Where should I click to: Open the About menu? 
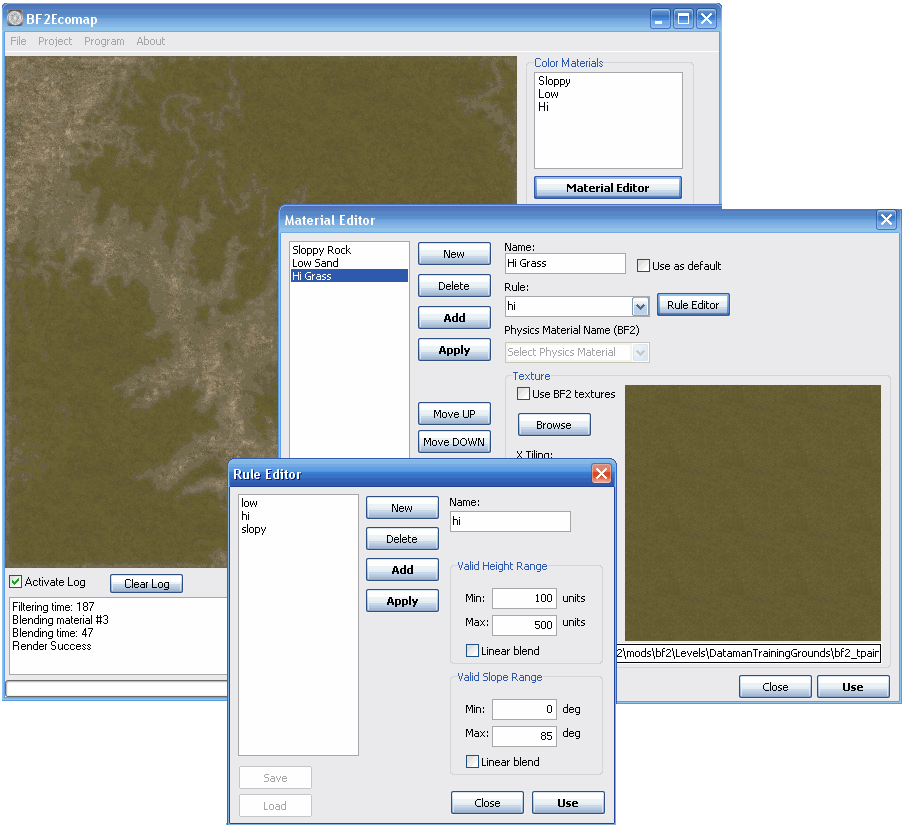pos(151,41)
